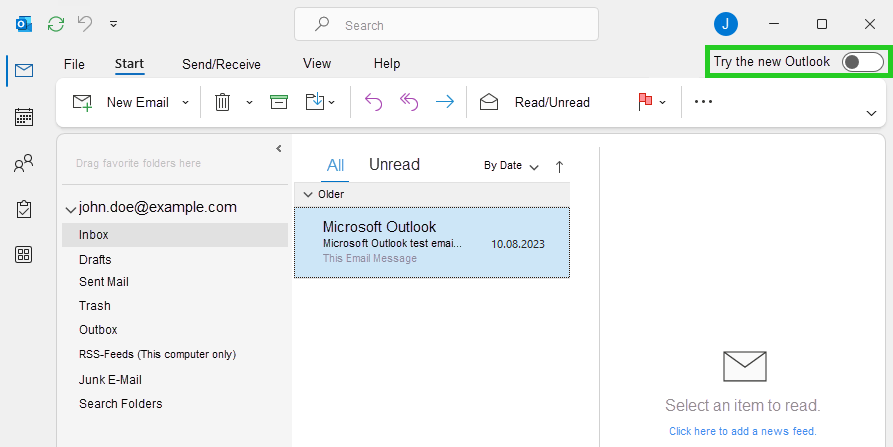
Task: Click the link to add a news feed
Action: coord(742,431)
